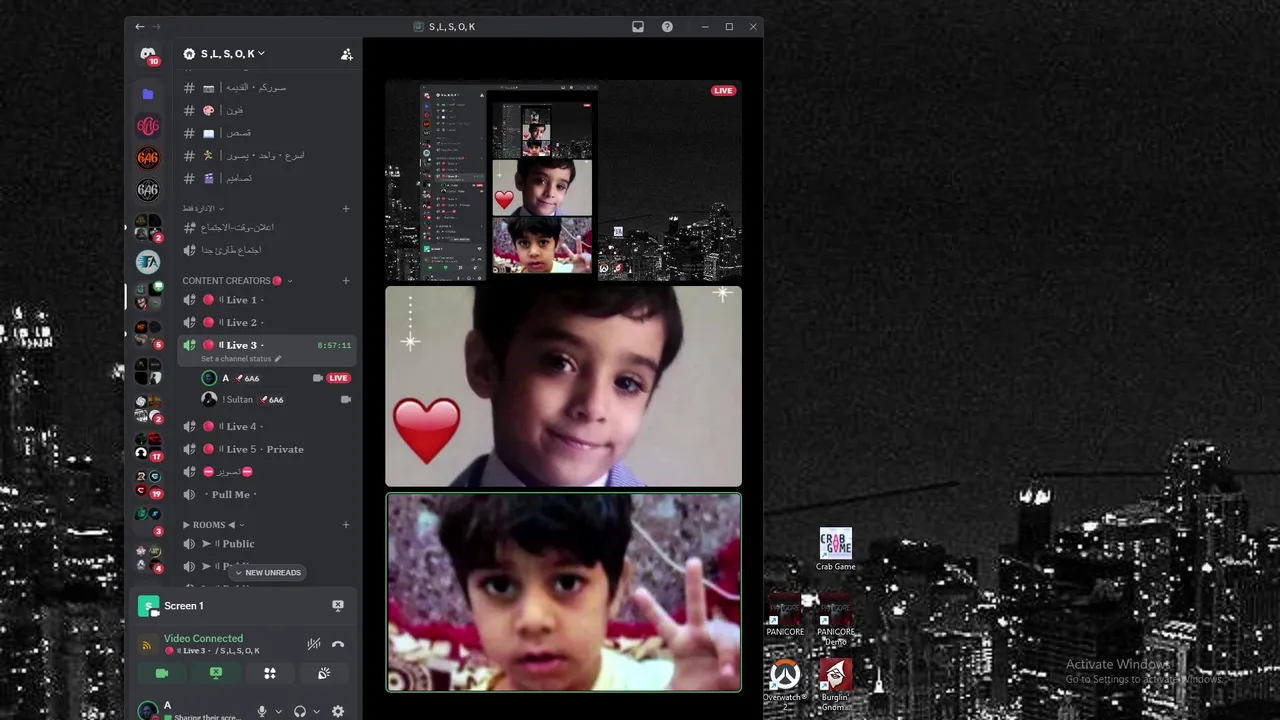1280x720 pixels.
Task: Open user settings gear
Action: (x=338, y=711)
